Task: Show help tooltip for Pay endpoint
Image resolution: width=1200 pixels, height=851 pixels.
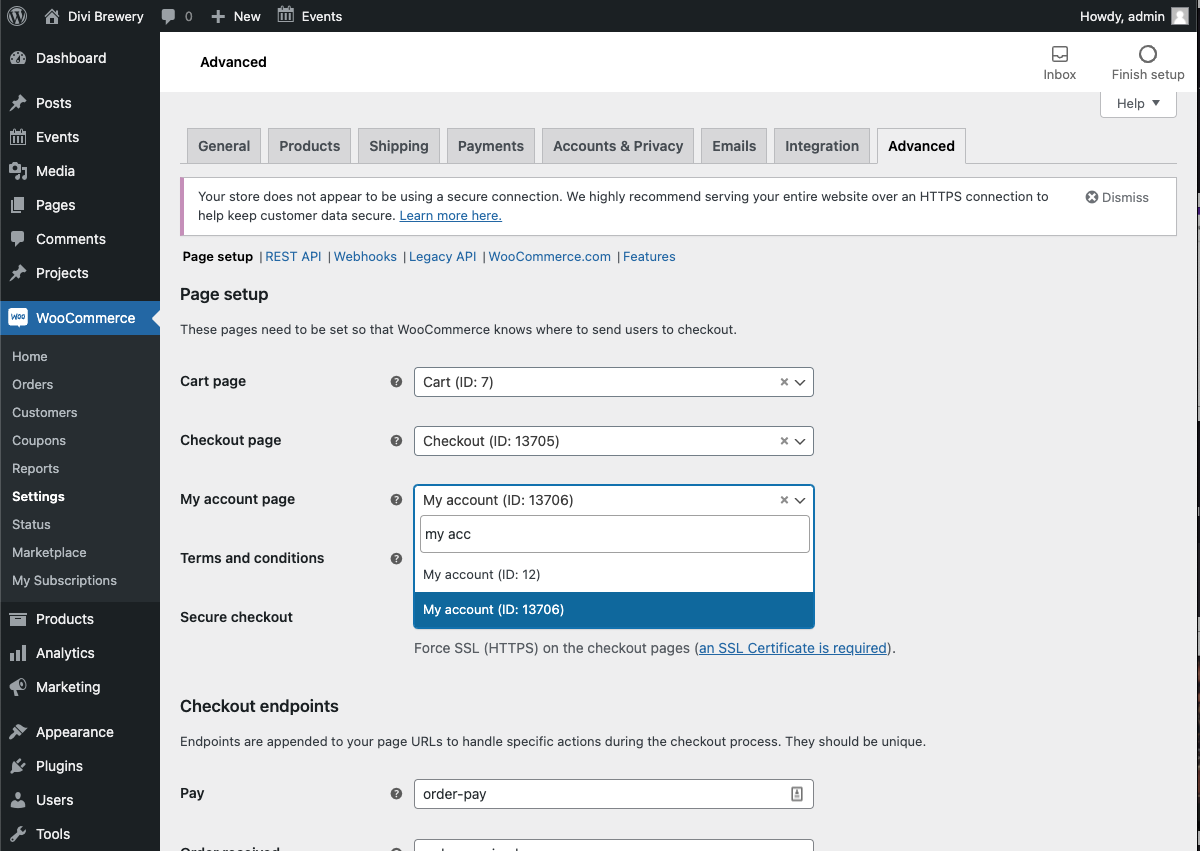Action: 396,794
